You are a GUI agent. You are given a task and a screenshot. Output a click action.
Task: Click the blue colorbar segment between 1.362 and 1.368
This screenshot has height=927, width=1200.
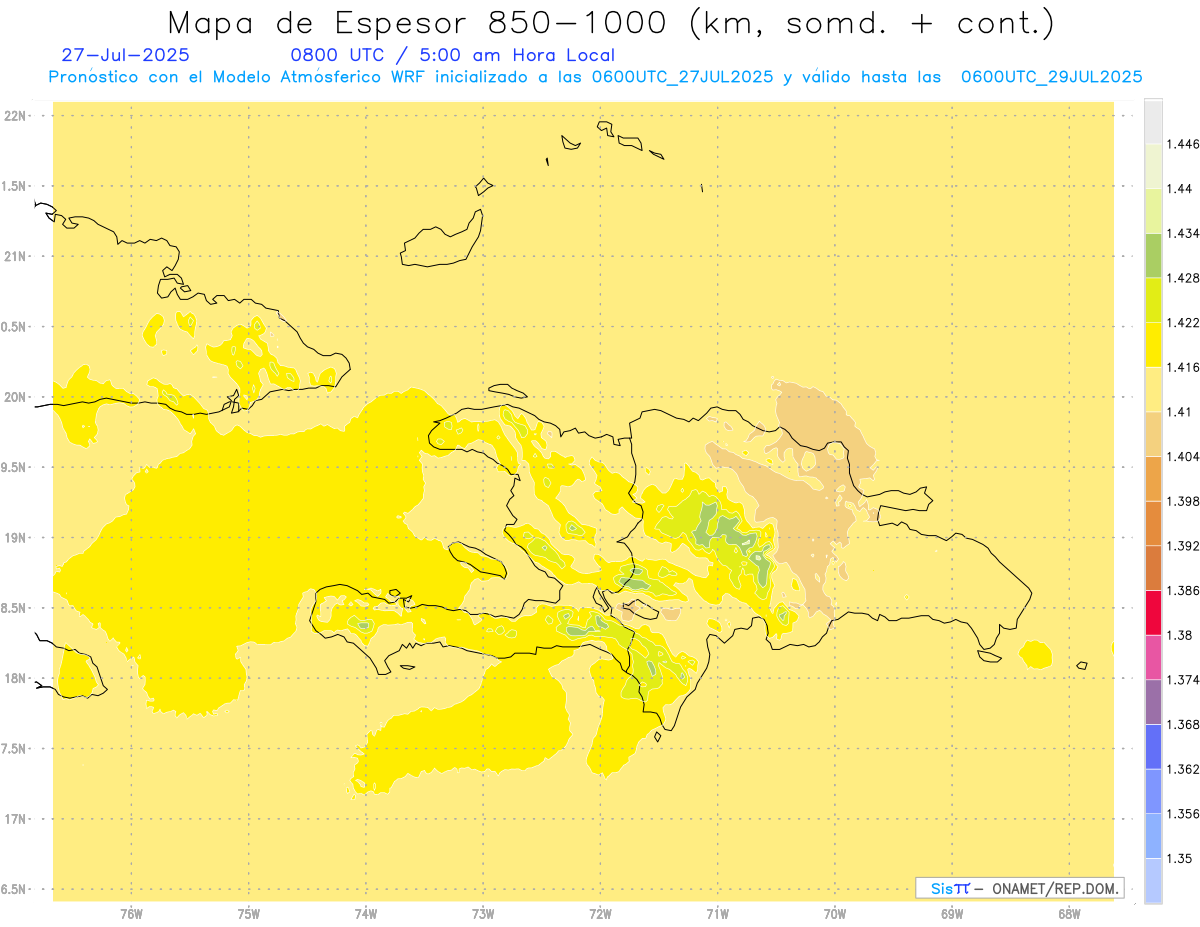point(1153,746)
